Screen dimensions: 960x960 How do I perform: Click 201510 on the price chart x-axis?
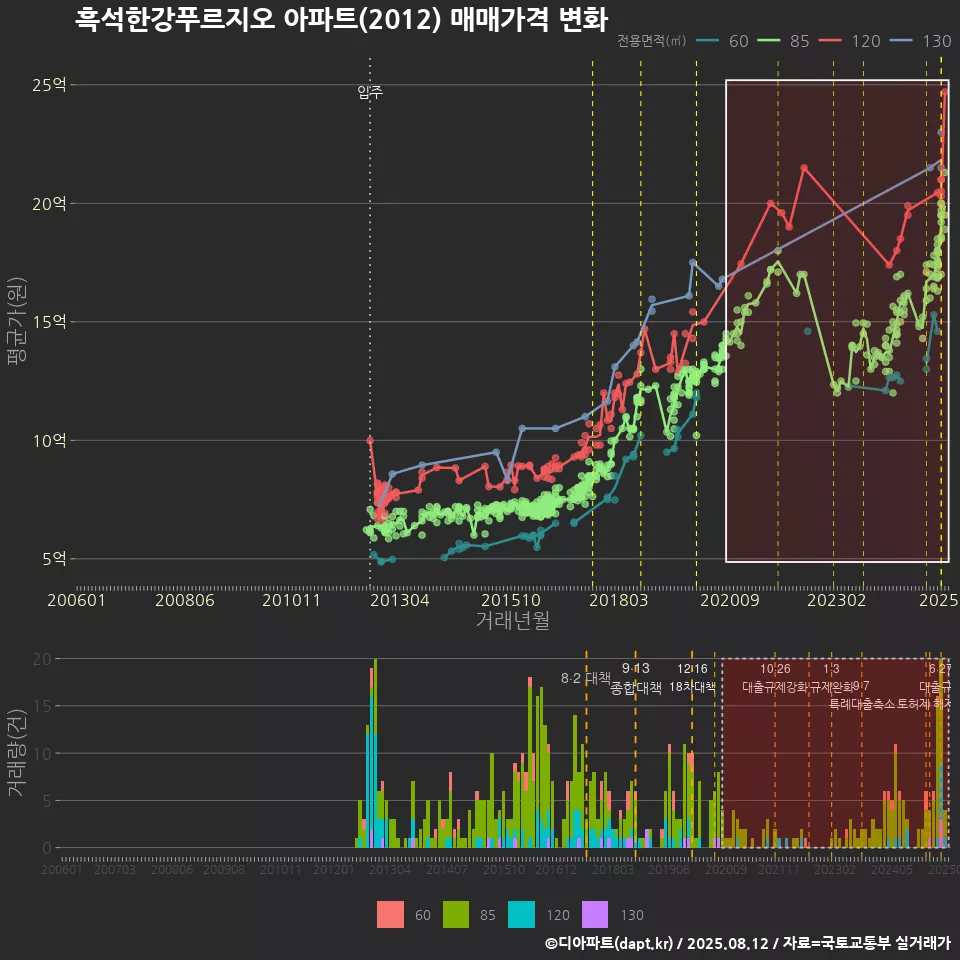pyautogui.click(x=511, y=600)
